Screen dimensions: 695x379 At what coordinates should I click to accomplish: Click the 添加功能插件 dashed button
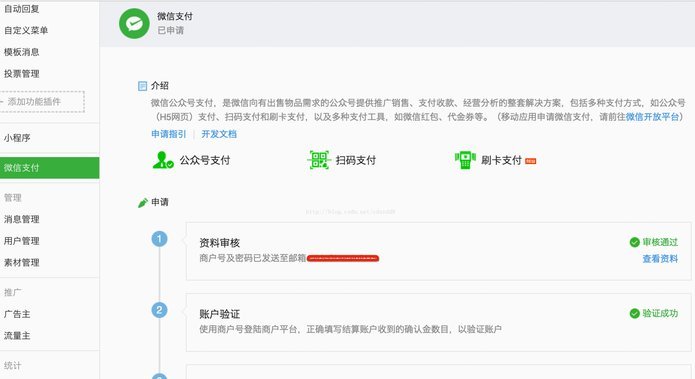click(x=42, y=102)
